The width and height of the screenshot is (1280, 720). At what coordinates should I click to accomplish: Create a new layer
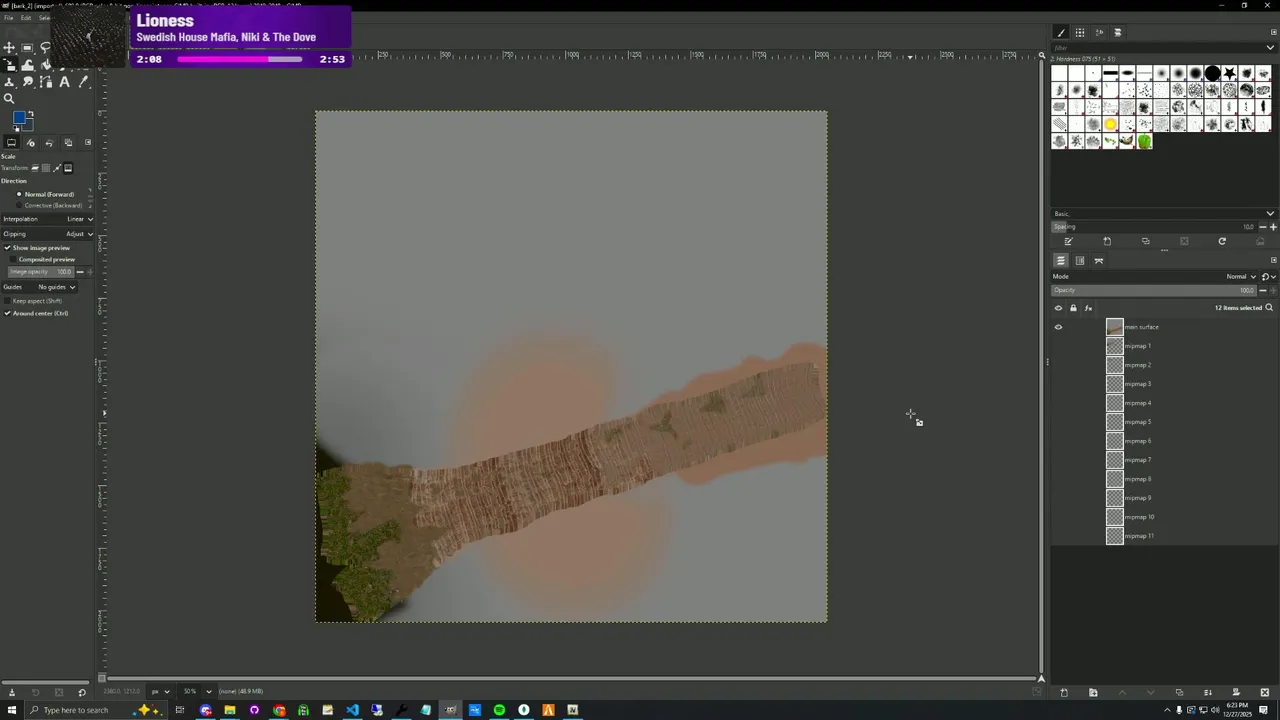[x=1064, y=692]
